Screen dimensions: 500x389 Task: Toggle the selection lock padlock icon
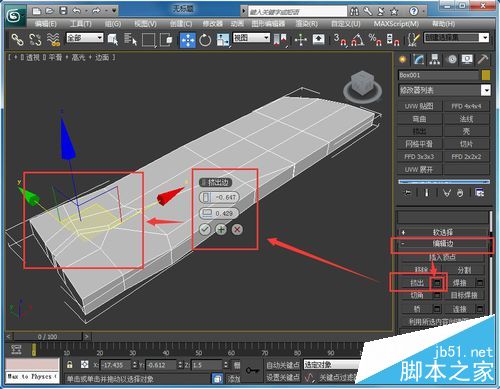pos(70,364)
